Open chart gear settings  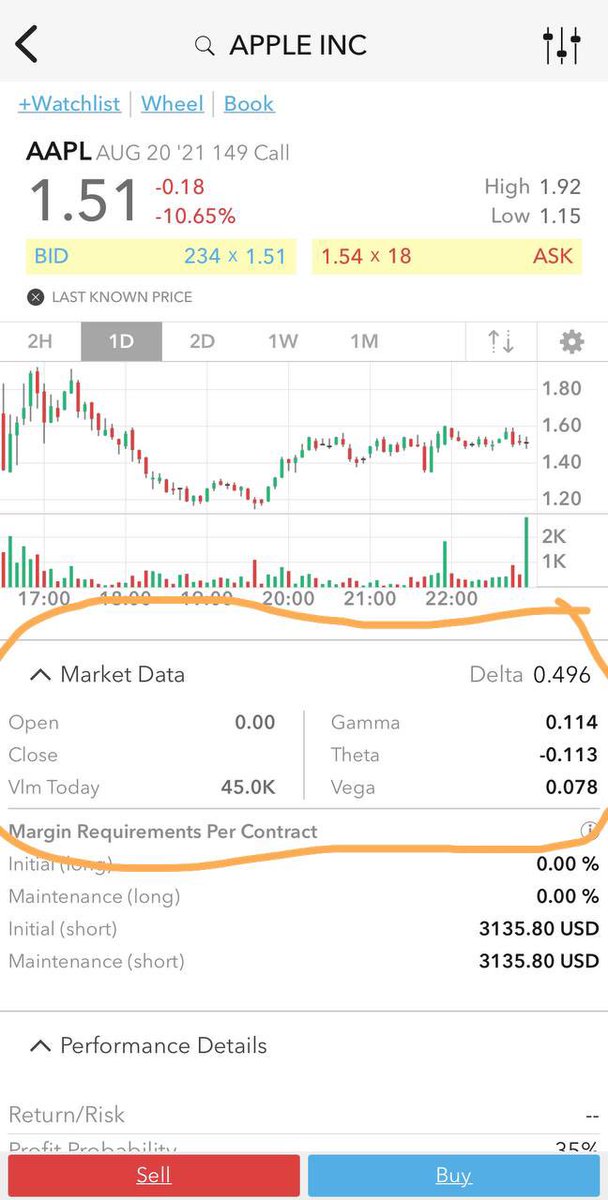[572, 342]
